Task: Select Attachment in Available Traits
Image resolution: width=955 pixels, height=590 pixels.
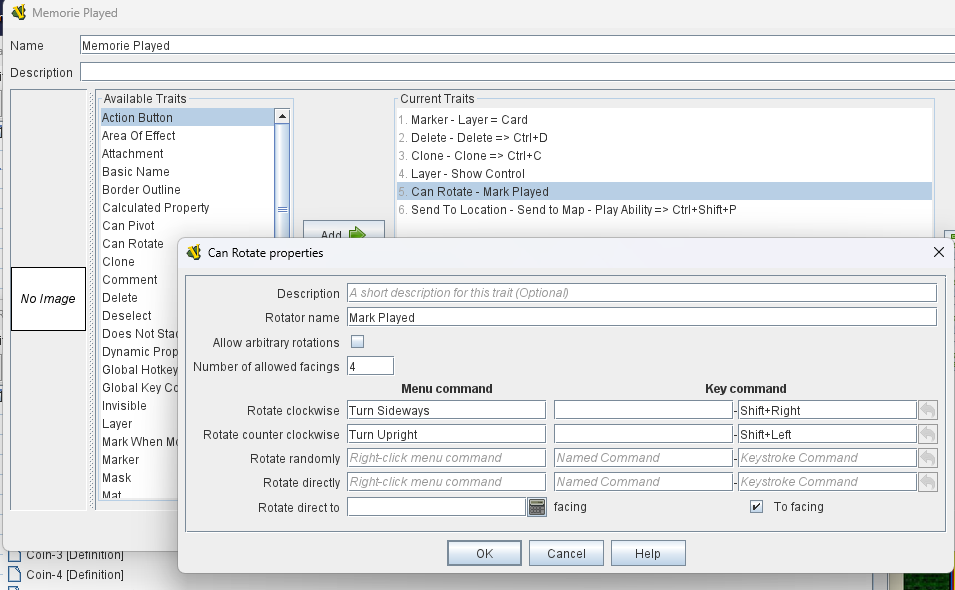Action: [x=188, y=153]
